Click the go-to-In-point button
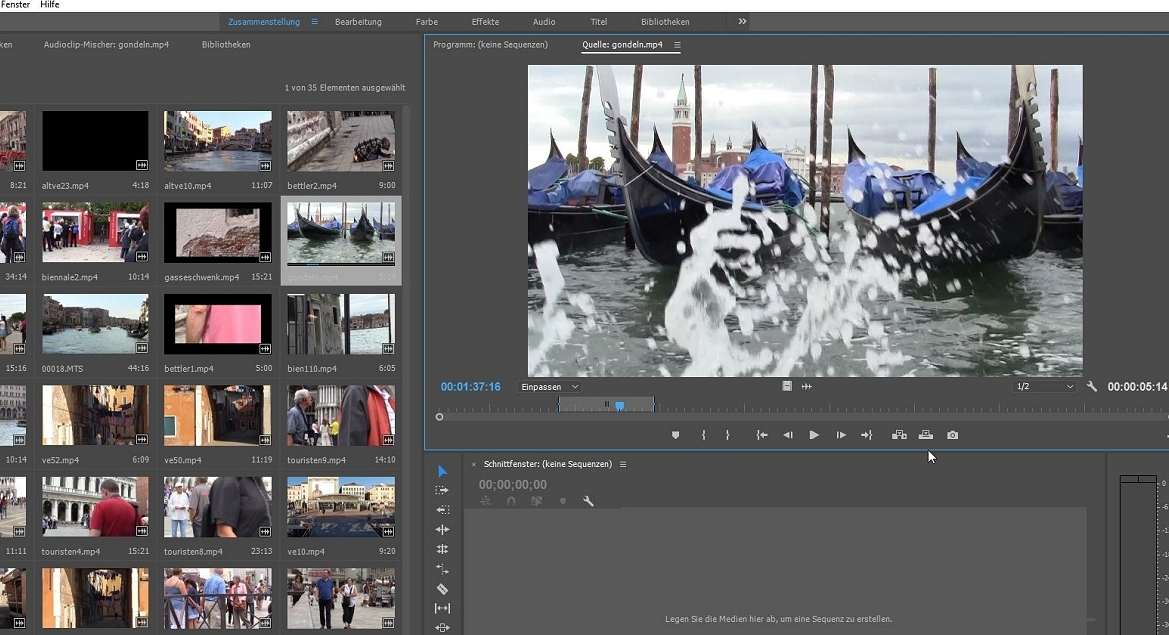This screenshot has height=635, width=1169. [x=762, y=435]
